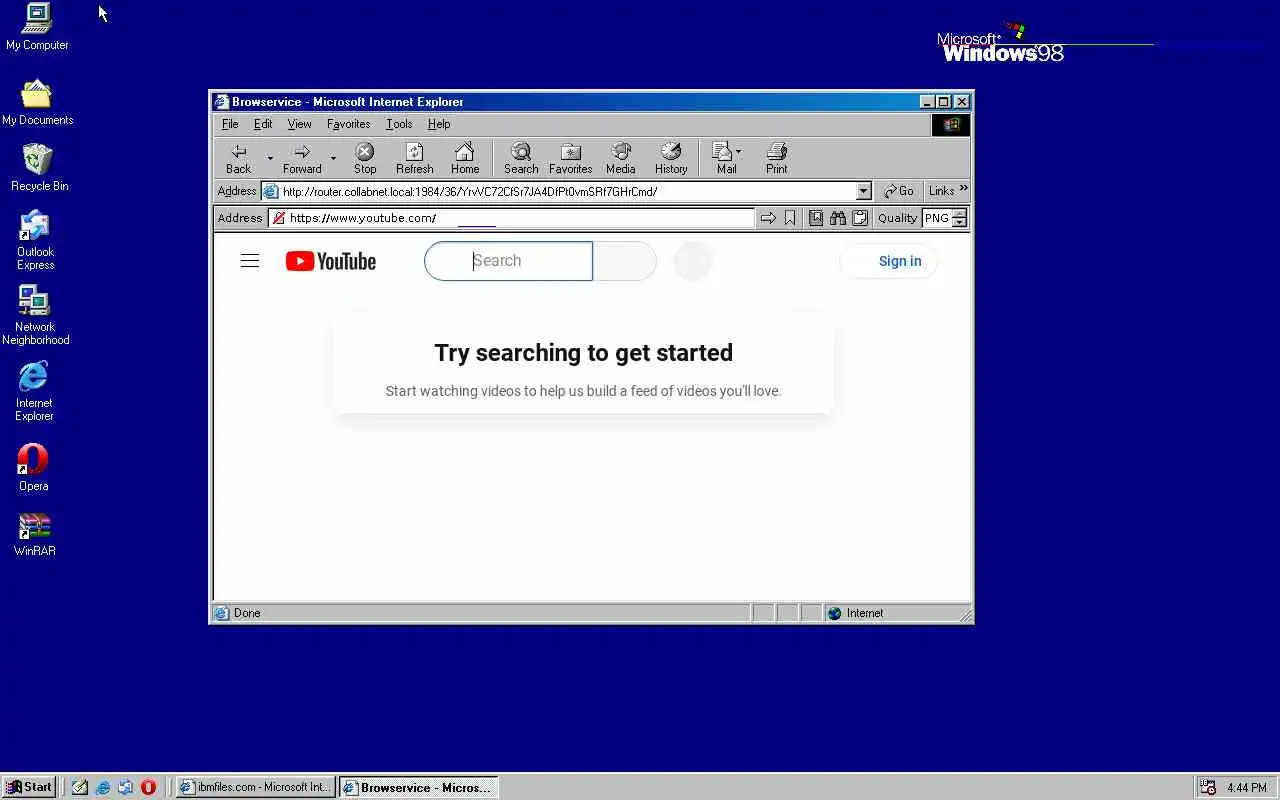The width and height of the screenshot is (1280, 800).
Task: Expand the Links bar chevron
Action: (963, 189)
